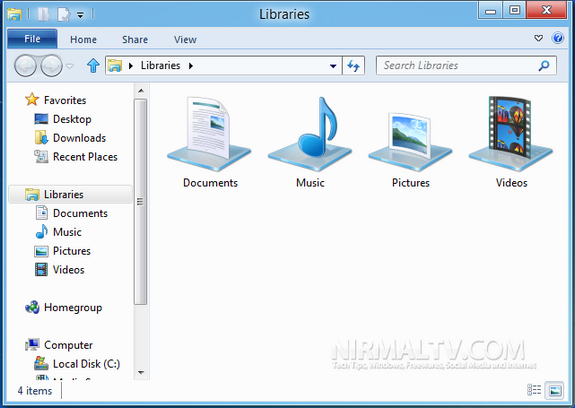Screen dimensions: 575x408
Task: Open the Customize Quick Access Toolbar dropdown
Action: click(x=80, y=15)
